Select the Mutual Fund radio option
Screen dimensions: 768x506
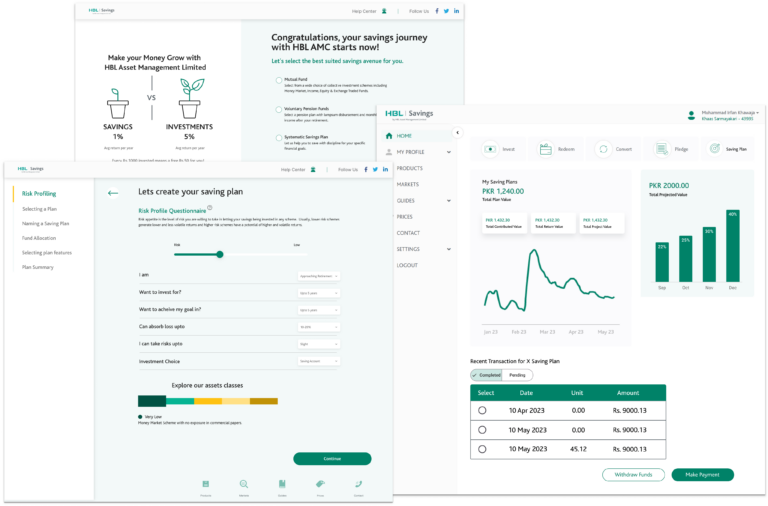279,80
